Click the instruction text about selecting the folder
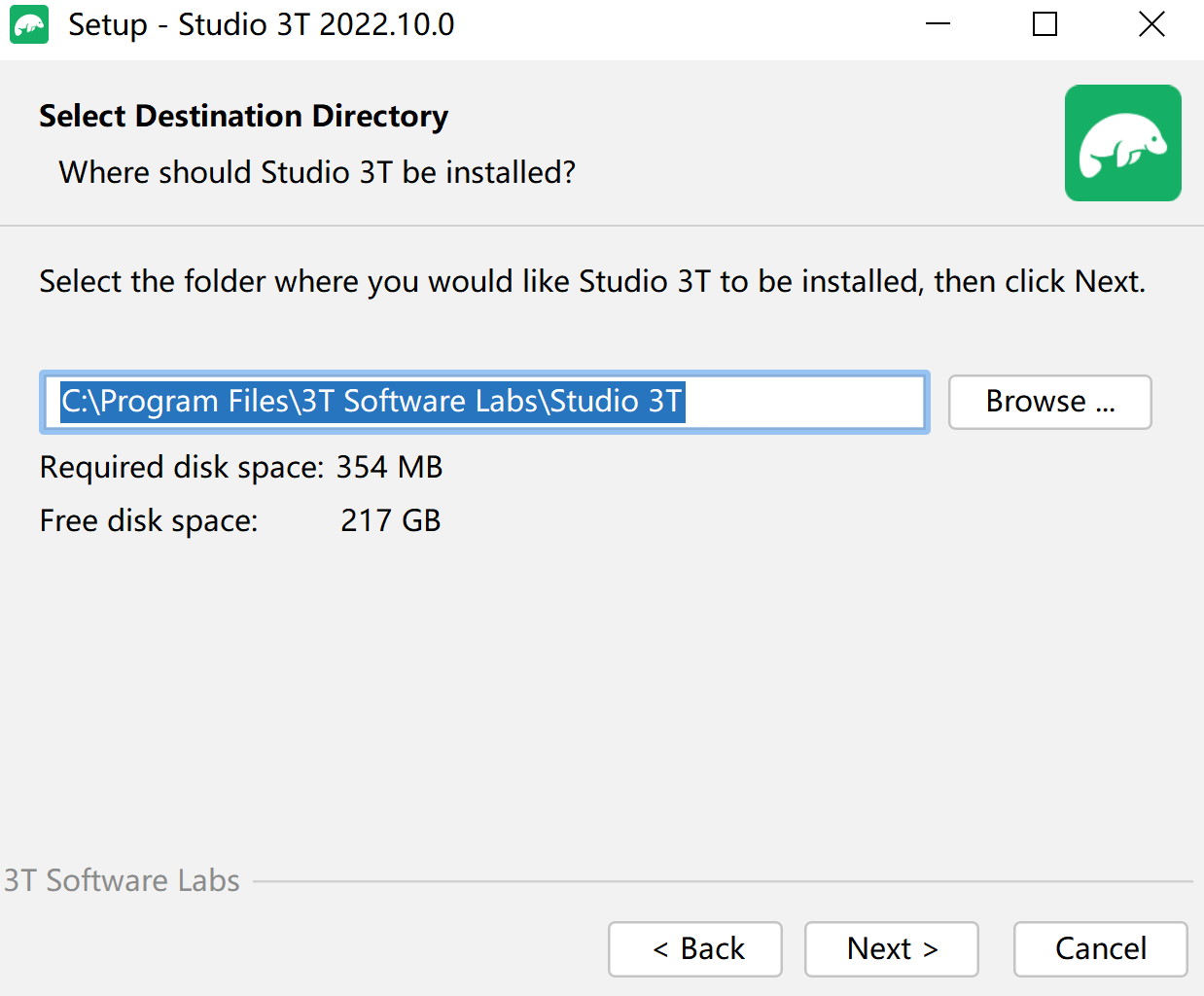 click(x=592, y=281)
